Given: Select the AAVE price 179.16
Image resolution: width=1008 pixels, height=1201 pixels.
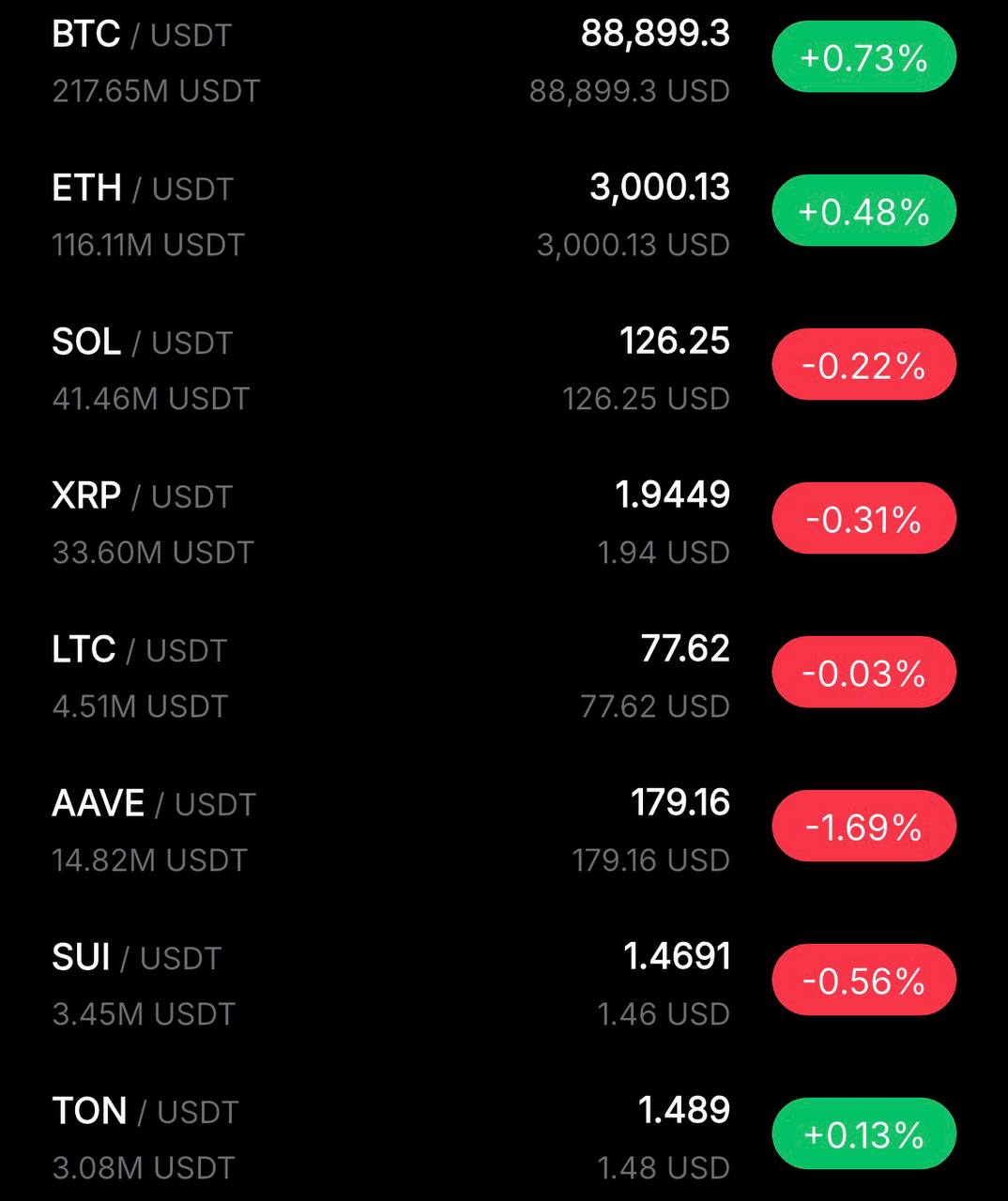Looking at the screenshot, I should tap(680, 802).
